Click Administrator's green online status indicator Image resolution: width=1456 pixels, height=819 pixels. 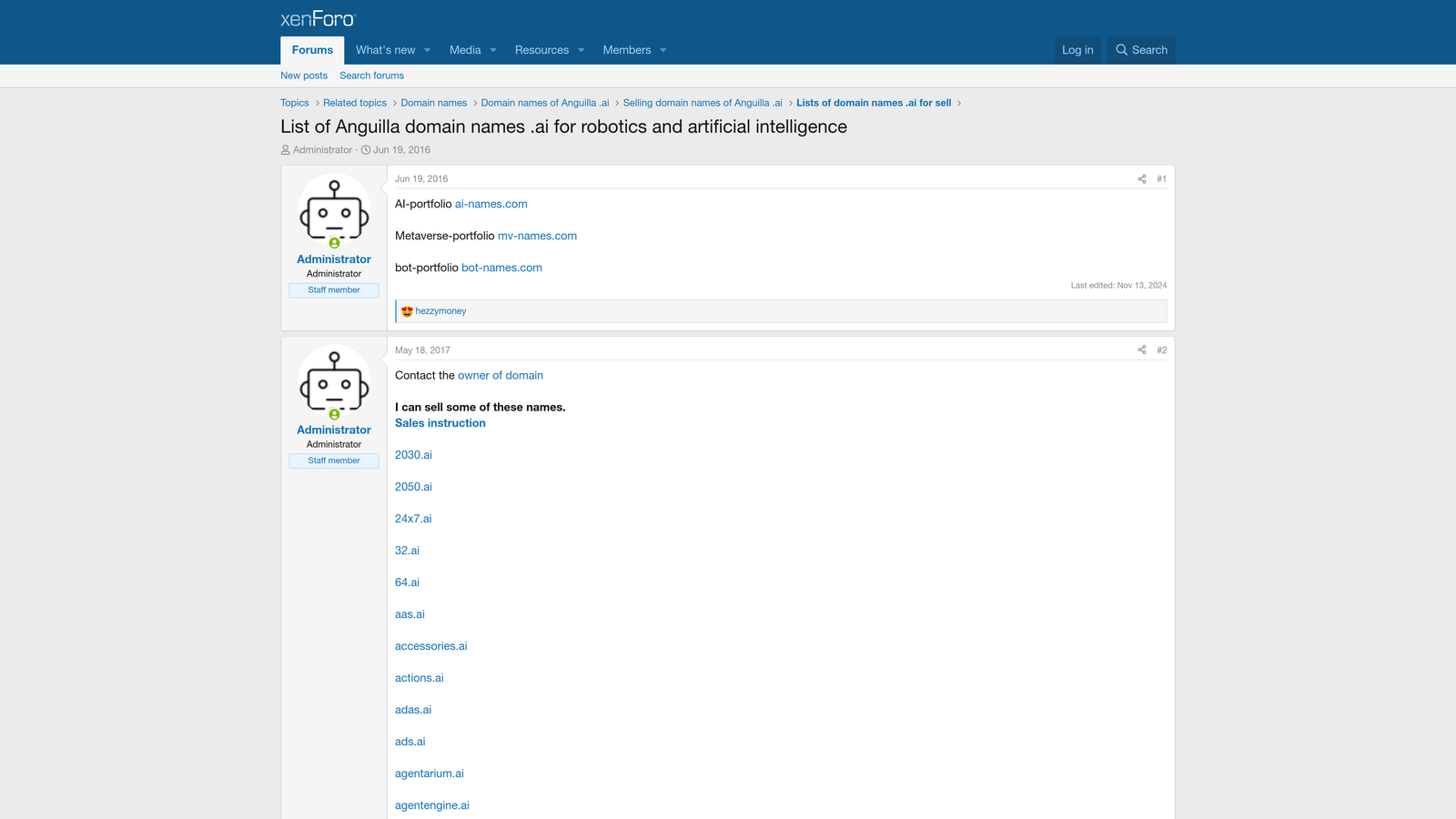(334, 243)
